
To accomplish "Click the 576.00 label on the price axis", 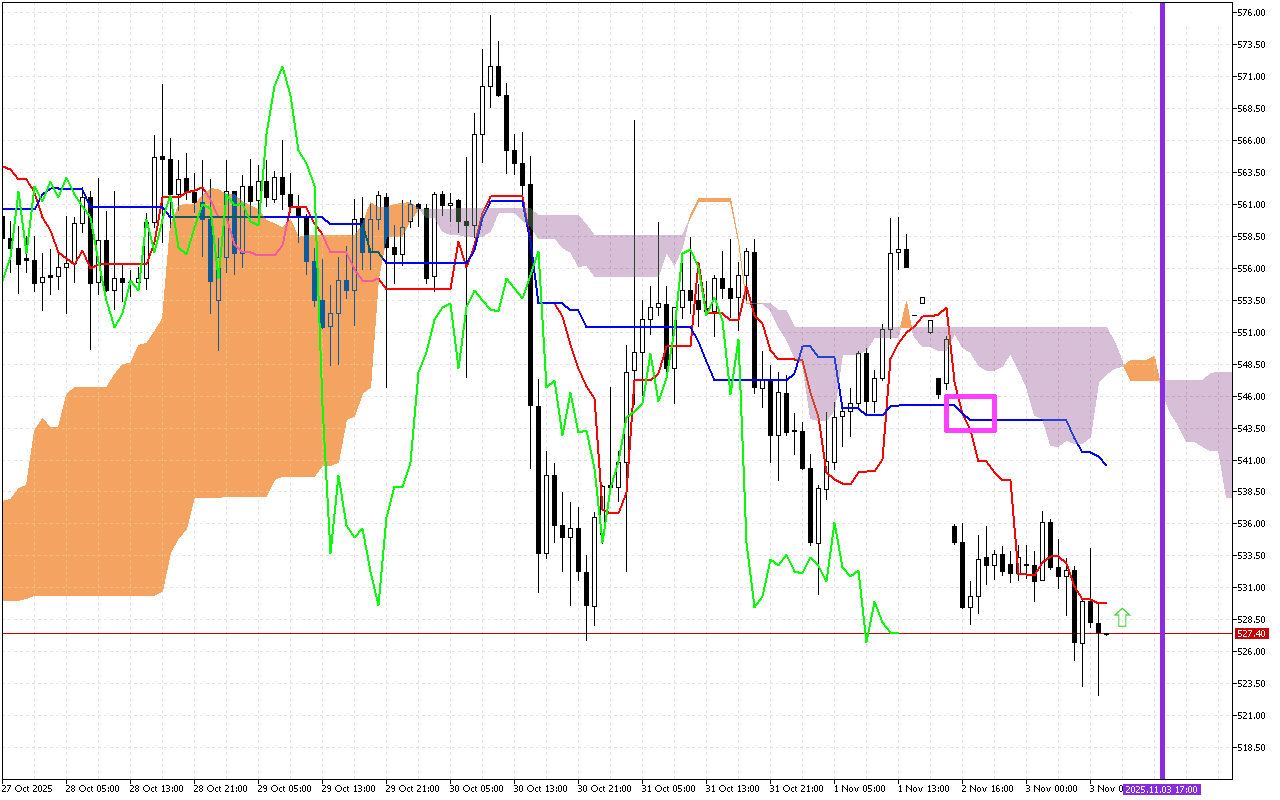I will click(x=1252, y=13).
